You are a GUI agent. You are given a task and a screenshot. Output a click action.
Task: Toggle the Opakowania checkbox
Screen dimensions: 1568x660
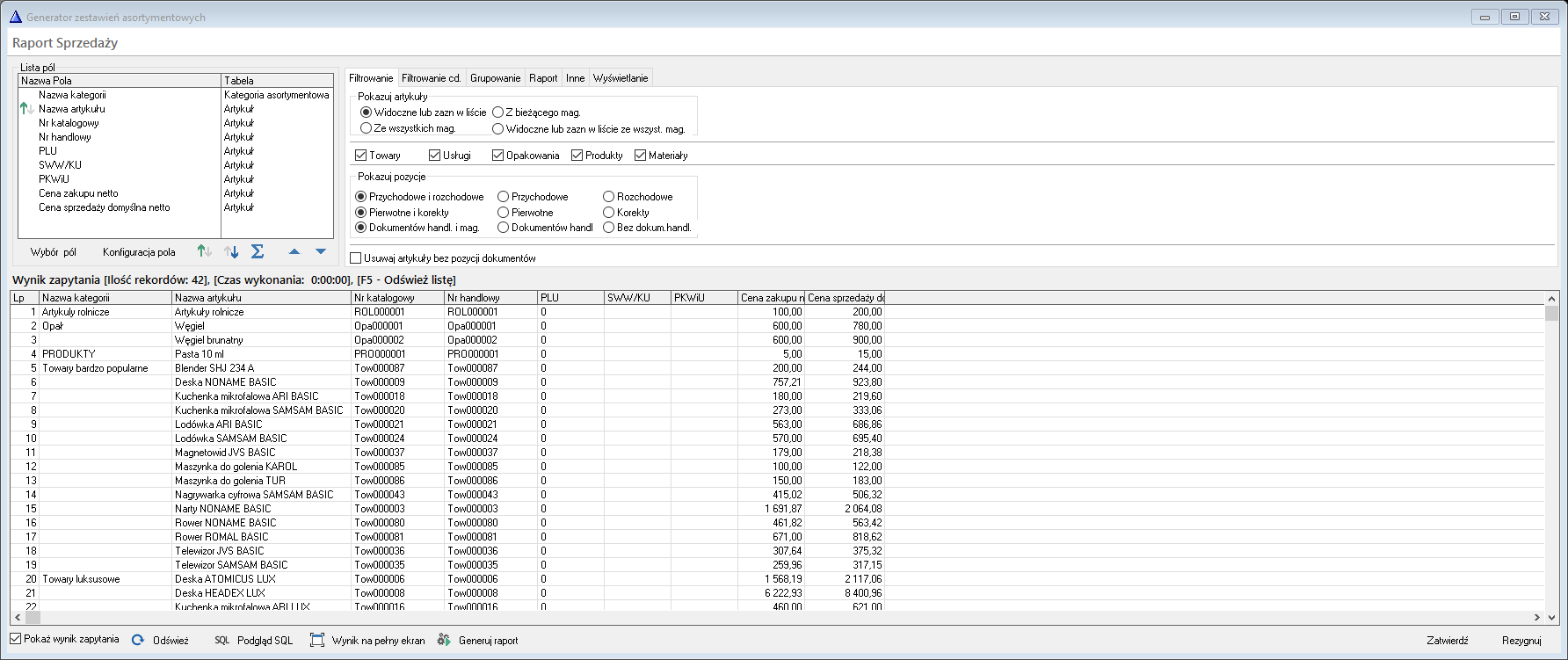tap(497, 156)
